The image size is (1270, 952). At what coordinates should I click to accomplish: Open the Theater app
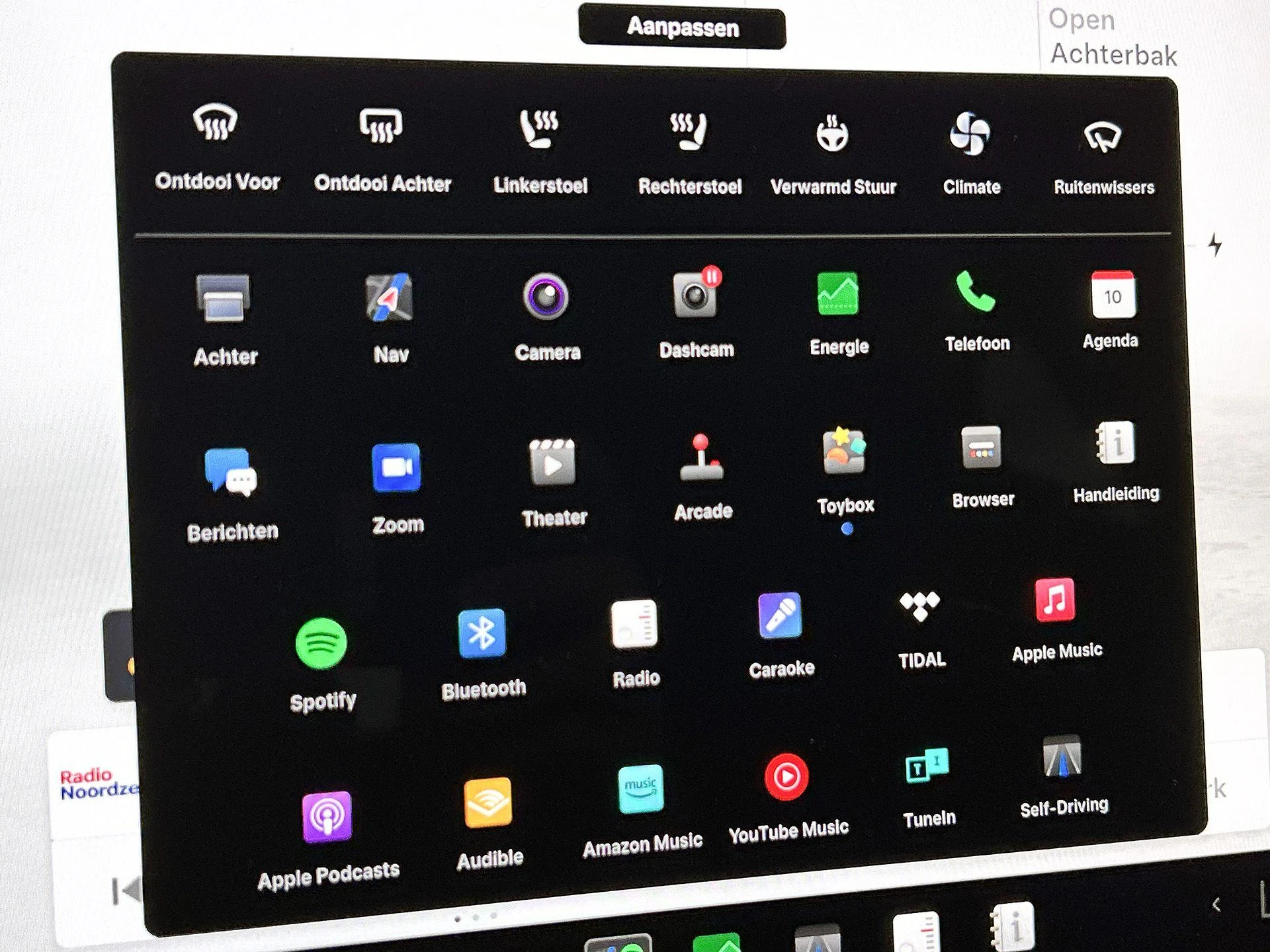click(x=552, y=462)
